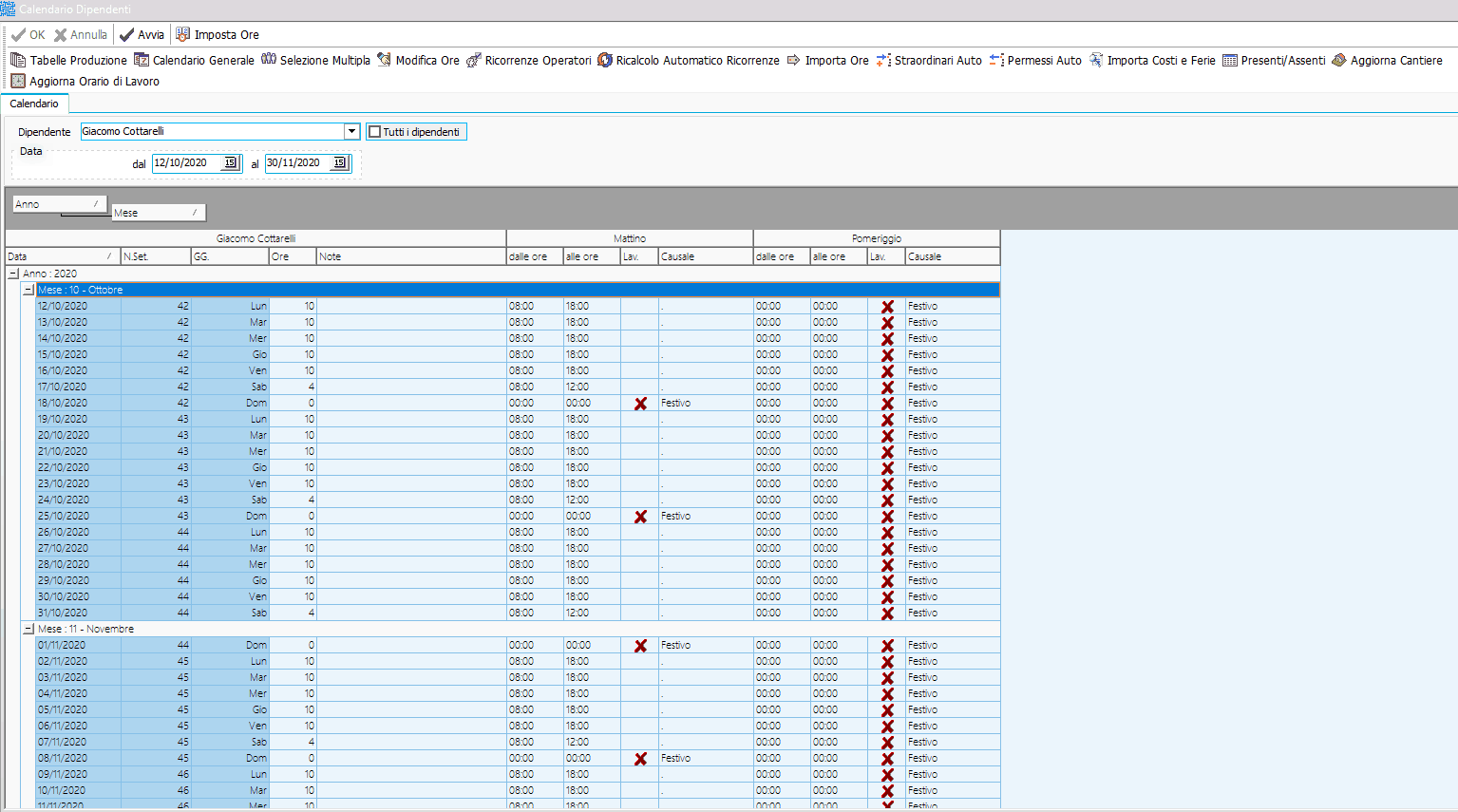Click the Pomeriggio dalle ore column header
Screen dimensions: 1458x812
[x=782, y=256]
